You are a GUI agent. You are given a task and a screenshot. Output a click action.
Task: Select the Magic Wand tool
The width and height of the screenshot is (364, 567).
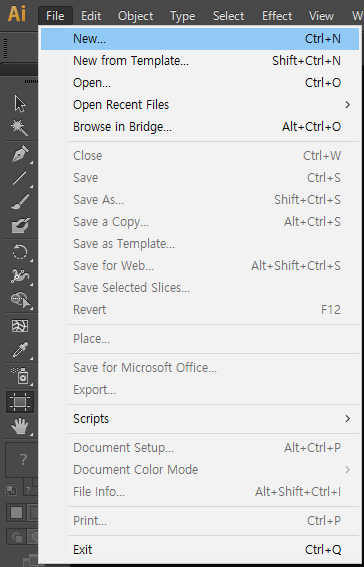20,128
